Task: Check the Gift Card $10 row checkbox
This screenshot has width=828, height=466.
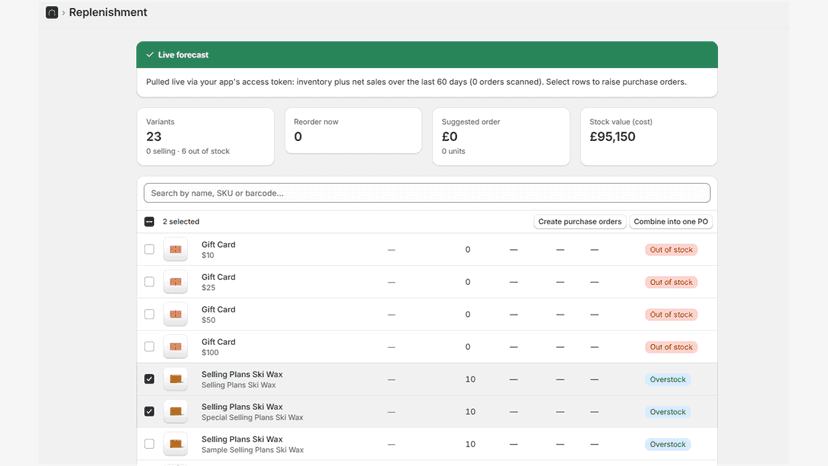Action: (x=149, y=249)
